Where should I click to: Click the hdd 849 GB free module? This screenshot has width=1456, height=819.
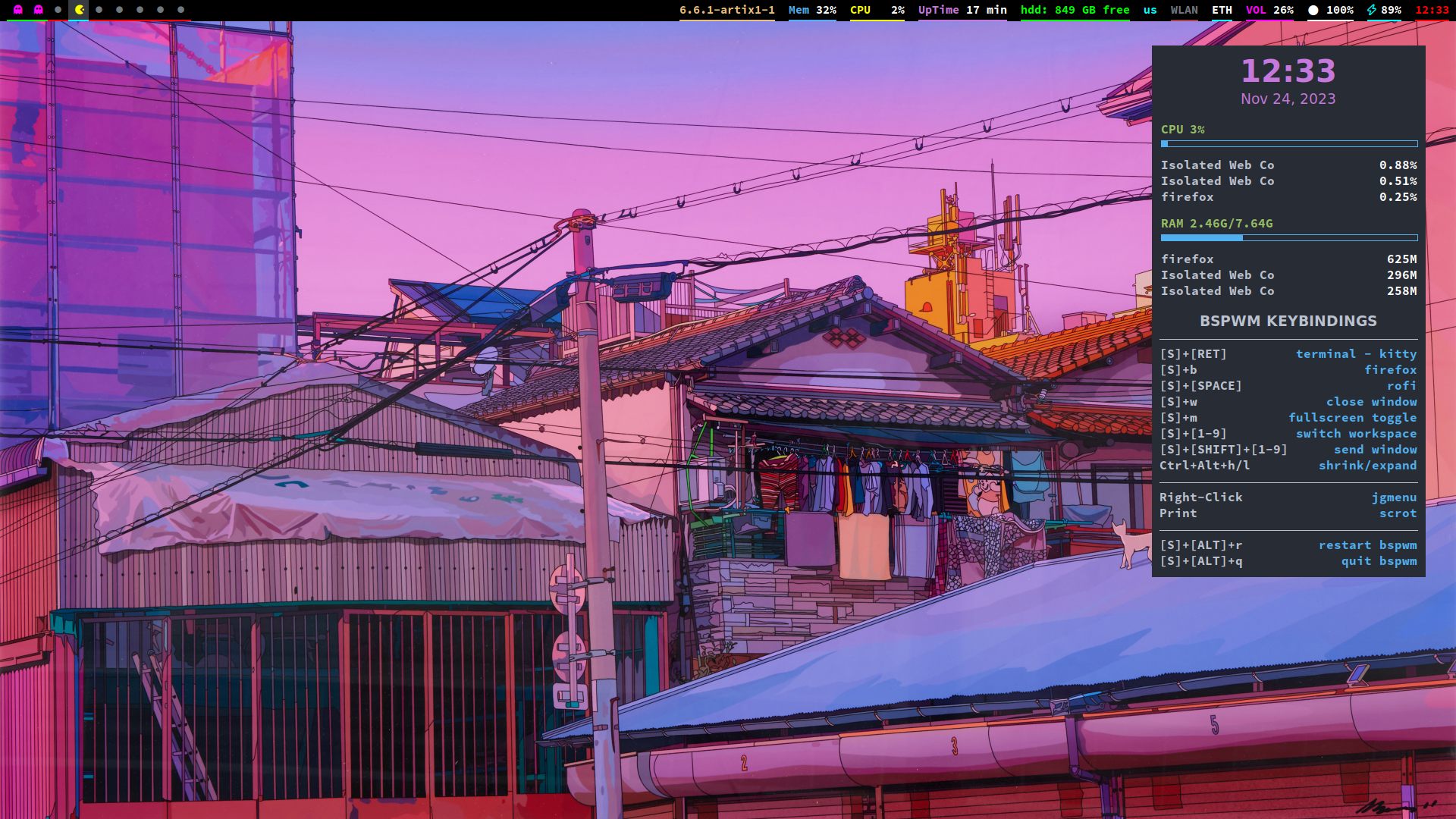(1075, 10)
